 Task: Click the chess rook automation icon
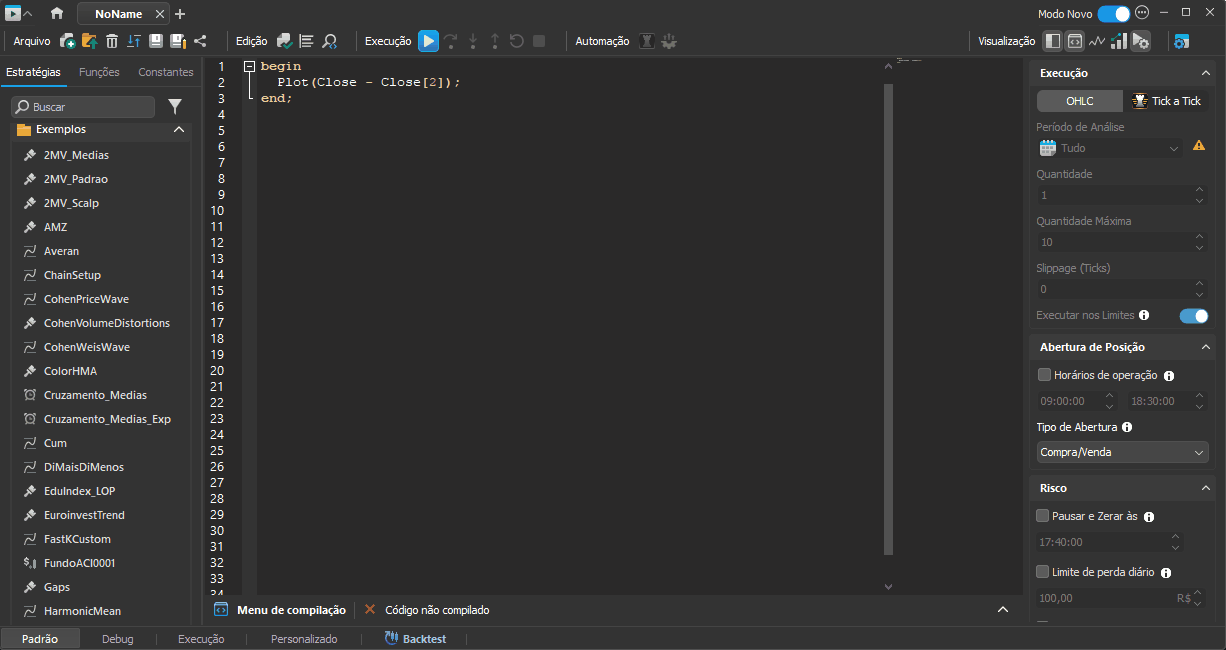pyautogui.click(x=646, y=41)
